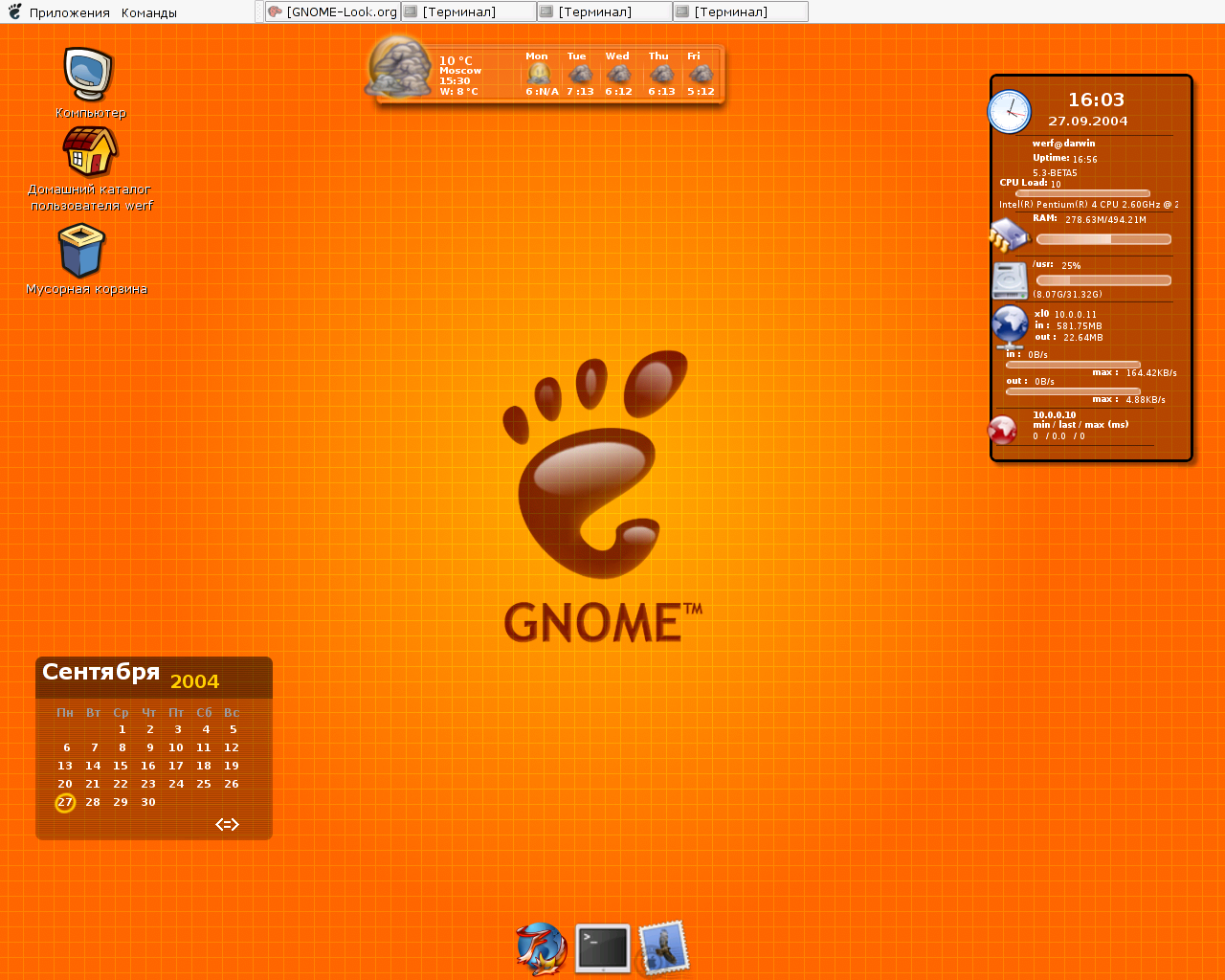Click the GNOME foot icon in panel
The image size is (1225, 980).
[14, 11]
